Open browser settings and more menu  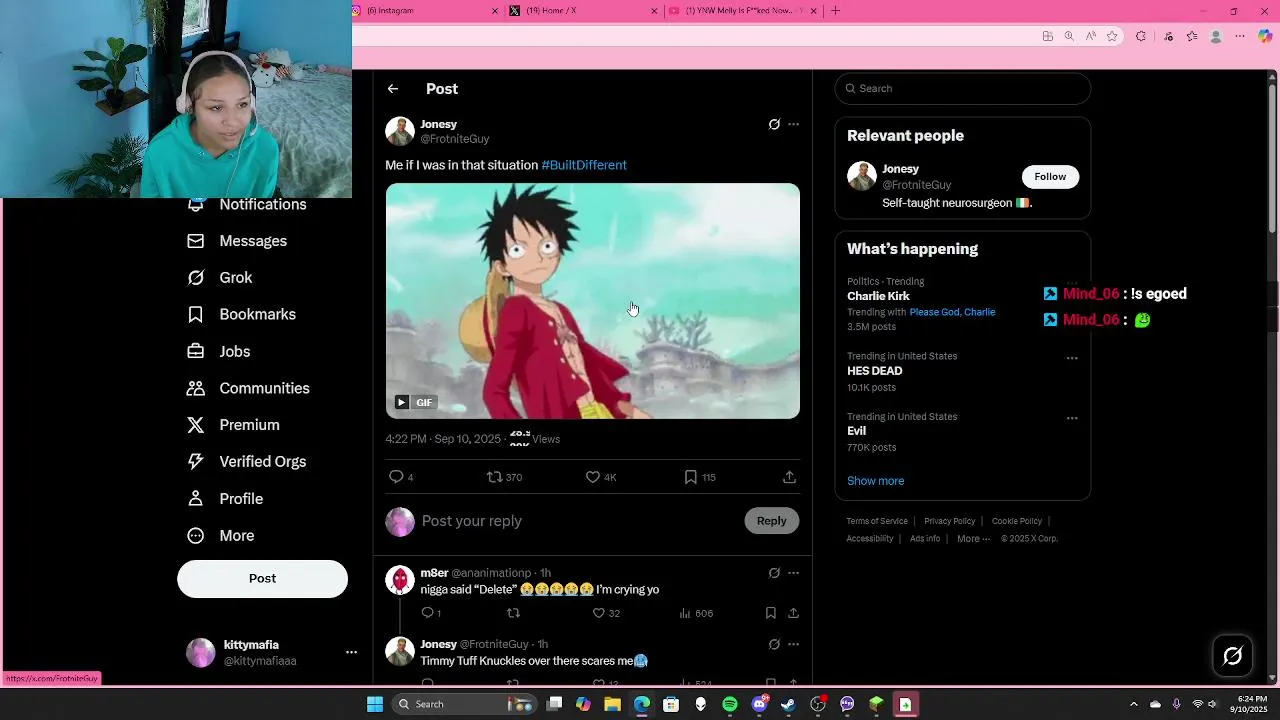(x=1240, y=36)
